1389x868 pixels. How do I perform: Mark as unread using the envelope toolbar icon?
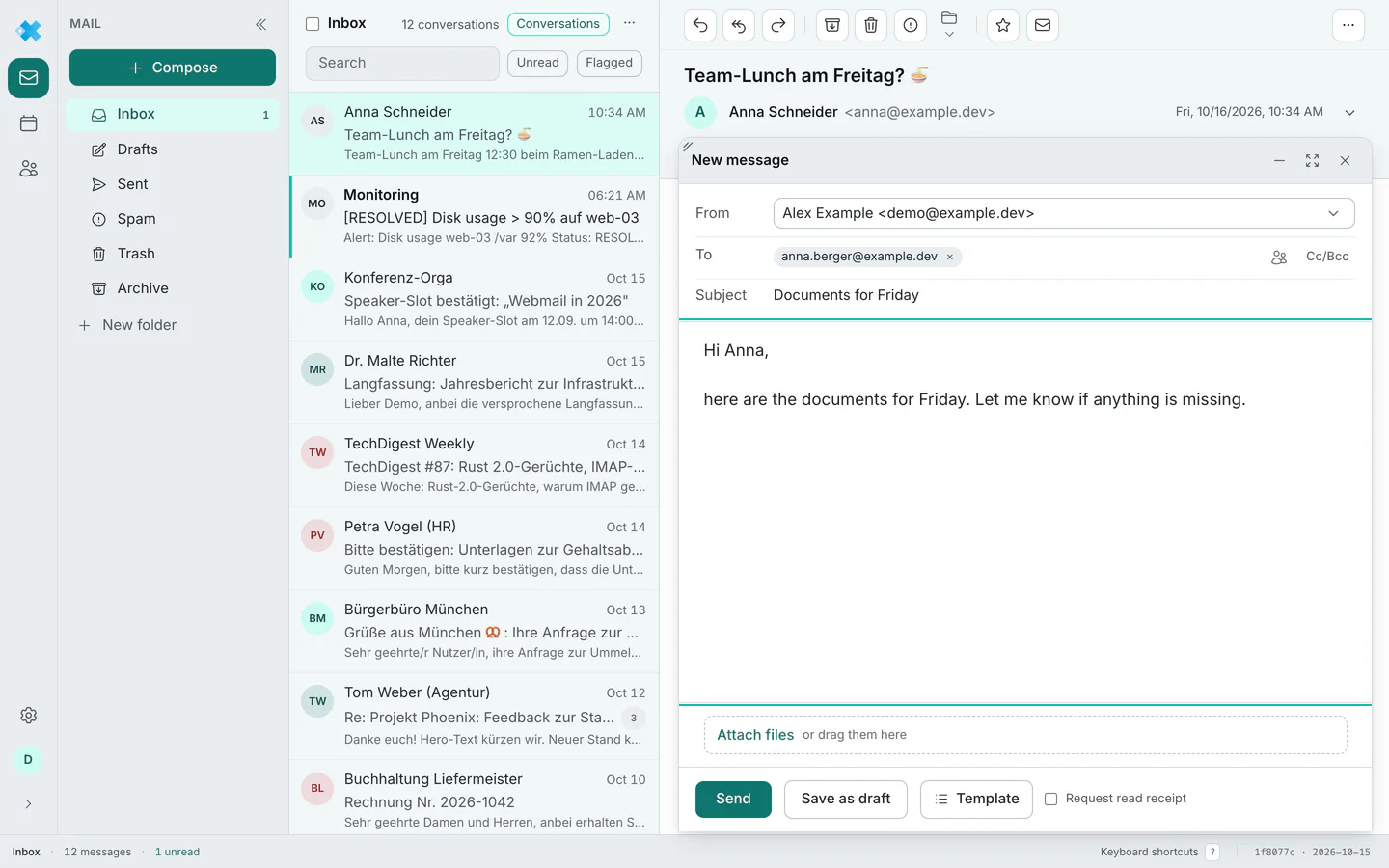[1043, 25]
